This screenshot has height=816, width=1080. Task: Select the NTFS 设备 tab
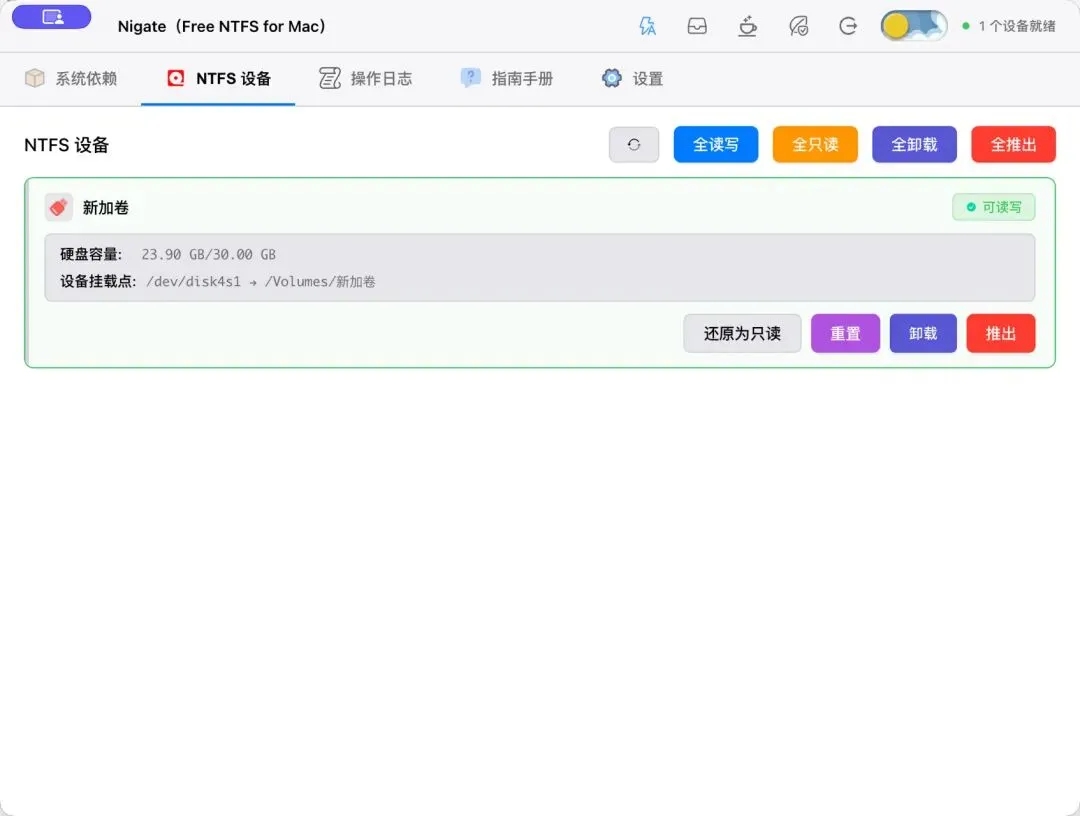click(x=218, y=79)
